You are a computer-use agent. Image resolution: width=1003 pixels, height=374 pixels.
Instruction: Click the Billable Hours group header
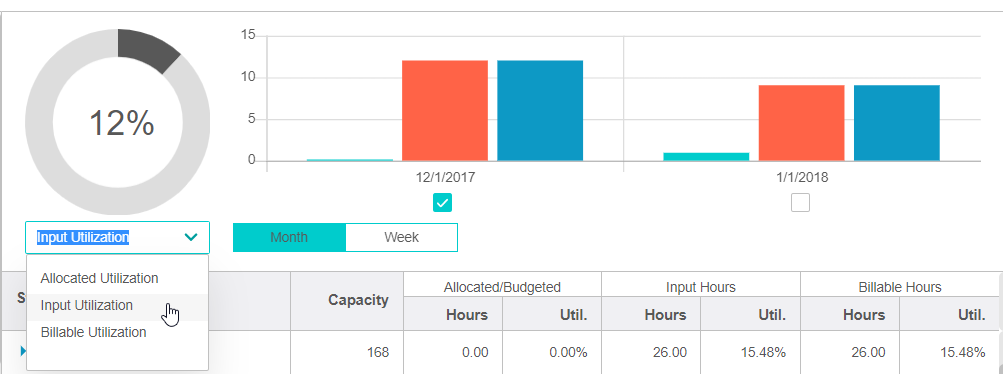(899, 287)
